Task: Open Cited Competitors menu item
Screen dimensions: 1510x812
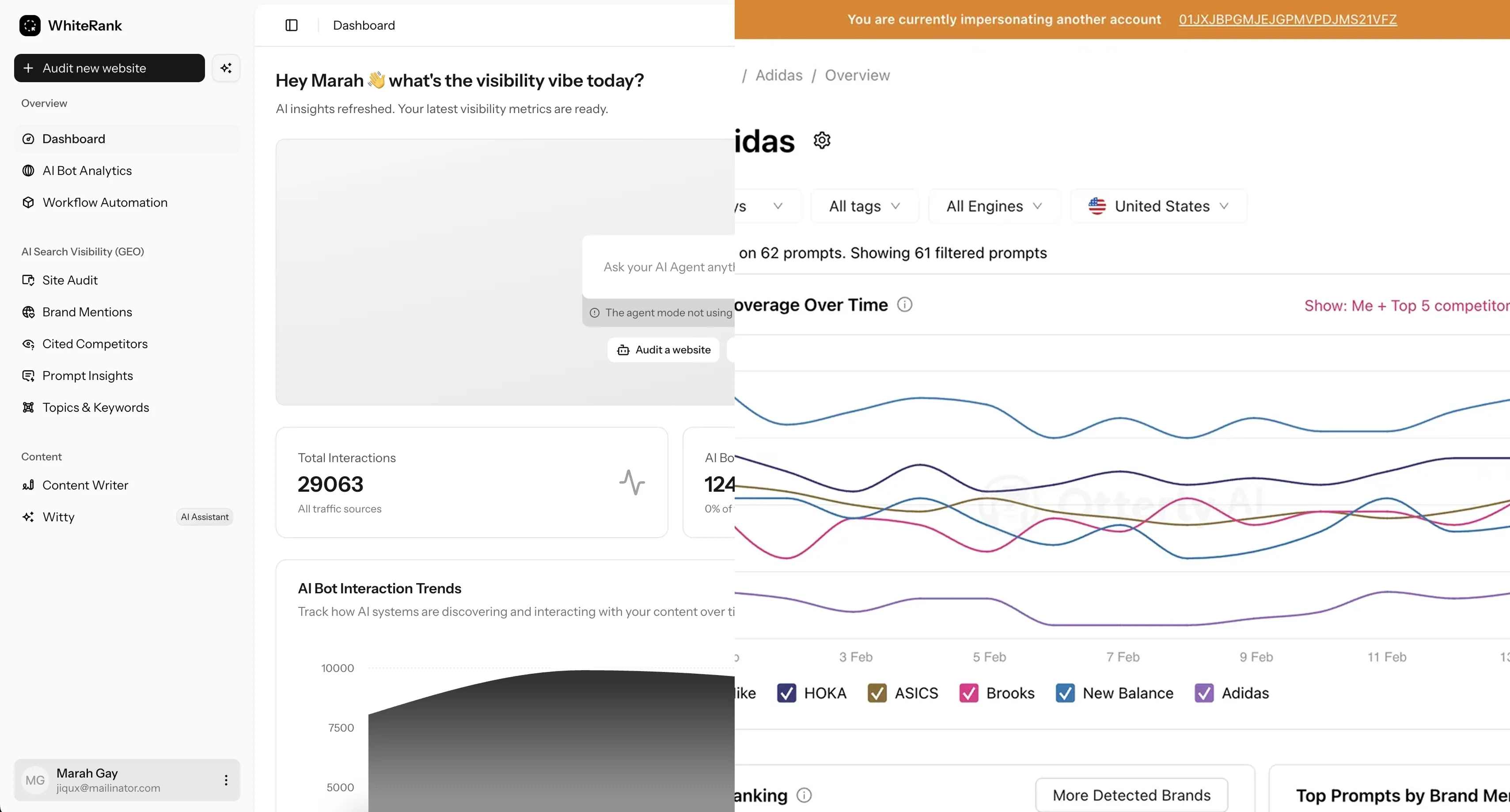Action: [127, 344]
